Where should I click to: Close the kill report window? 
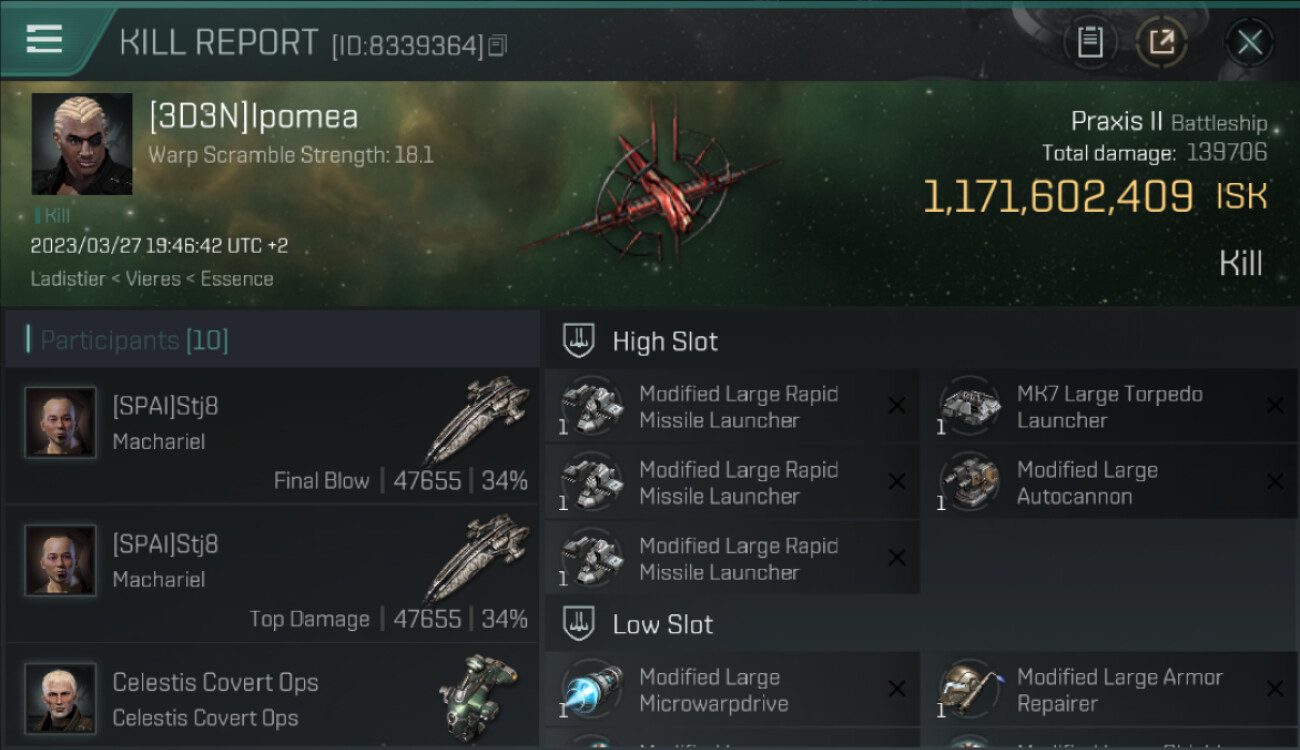click(x=1249, y=42)
